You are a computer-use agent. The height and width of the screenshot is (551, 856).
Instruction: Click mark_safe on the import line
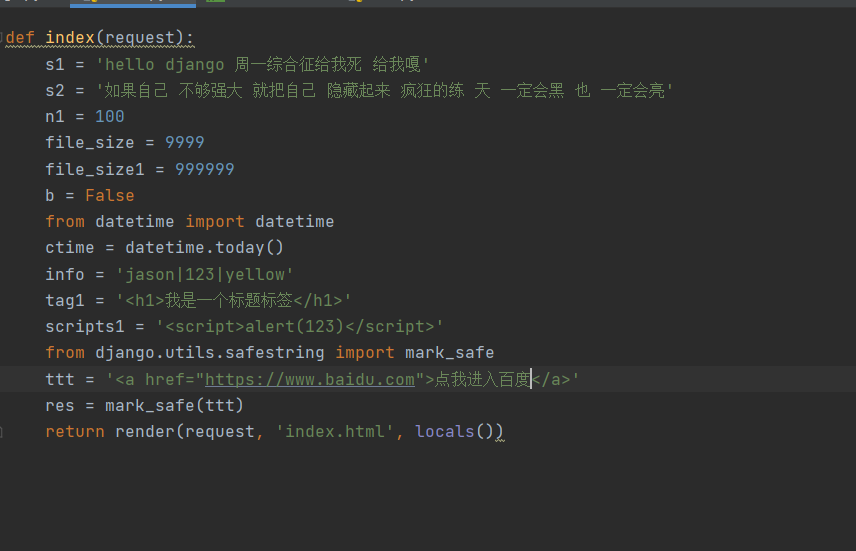pos(449,353)
